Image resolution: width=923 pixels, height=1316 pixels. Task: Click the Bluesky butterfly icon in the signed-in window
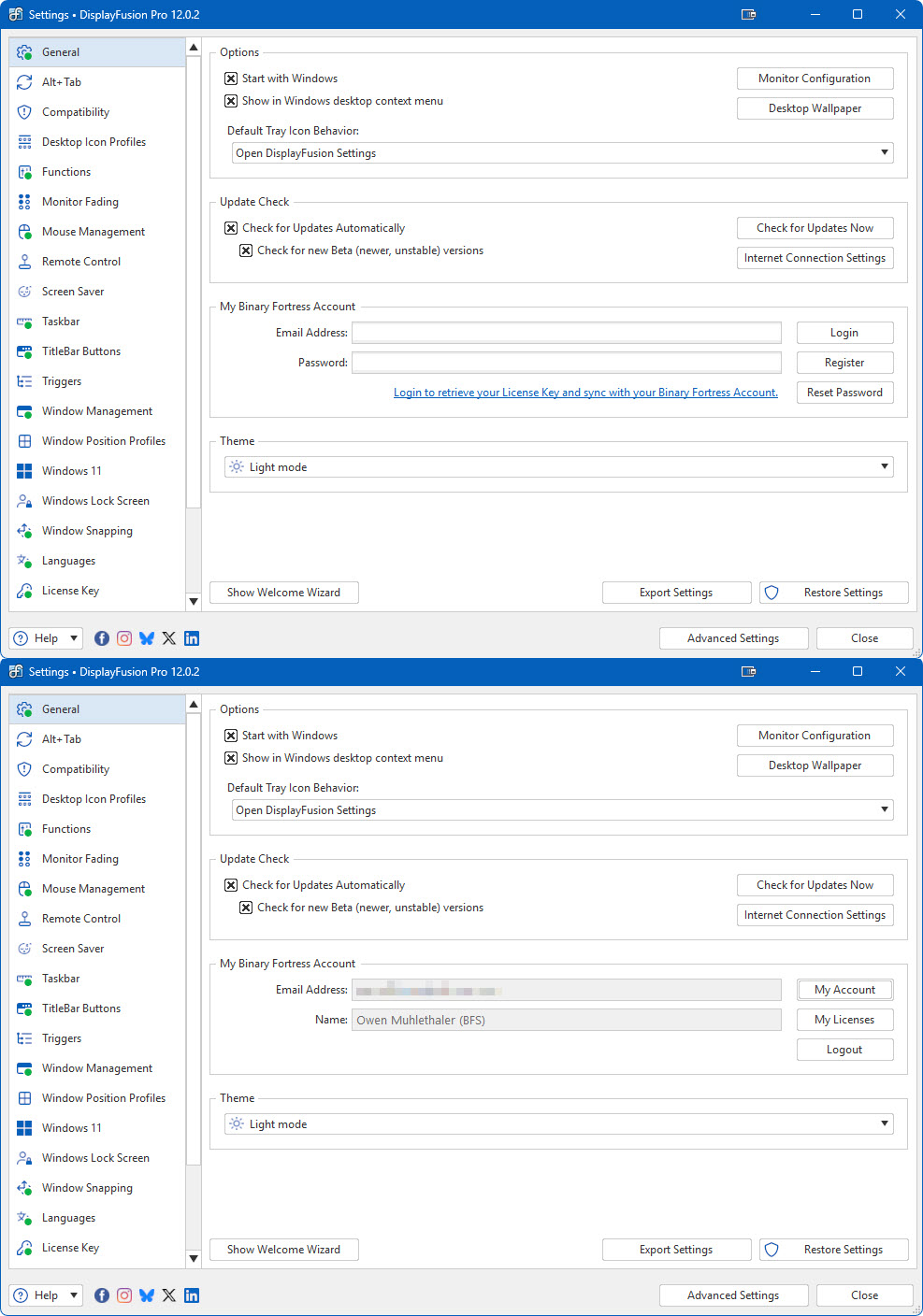(147, 1295)
